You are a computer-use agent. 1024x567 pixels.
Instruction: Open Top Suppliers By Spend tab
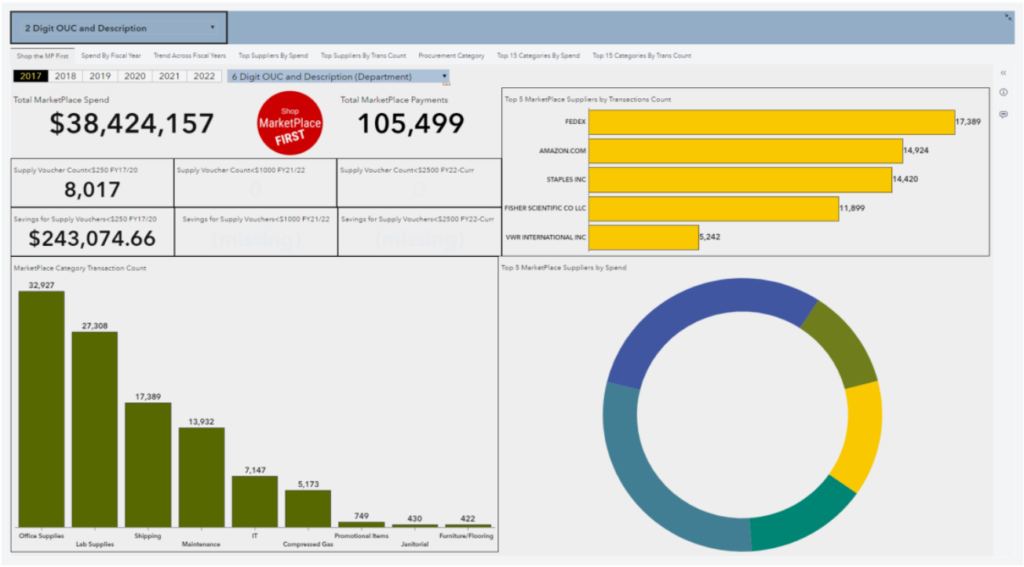[273, 56]
